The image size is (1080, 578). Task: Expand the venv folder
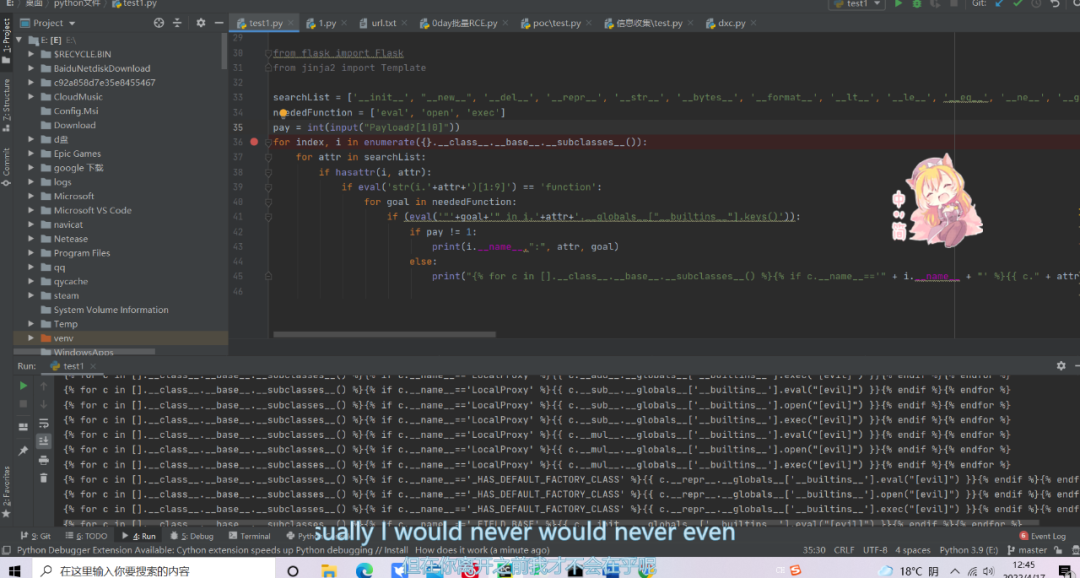coord(31,338)
